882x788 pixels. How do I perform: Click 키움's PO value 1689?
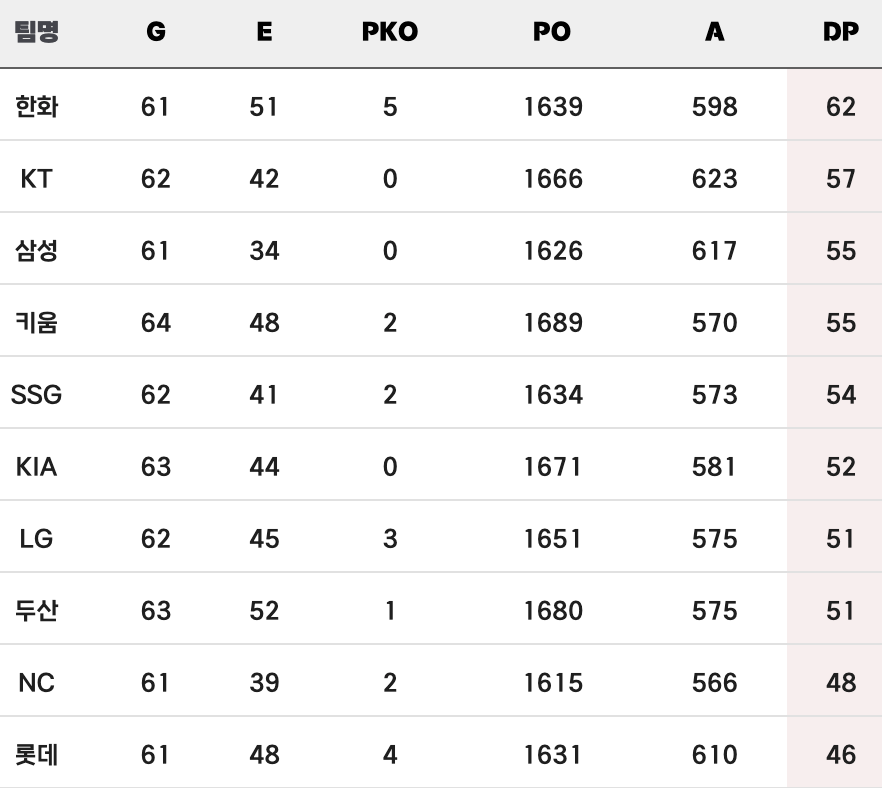tap(553, 323)
